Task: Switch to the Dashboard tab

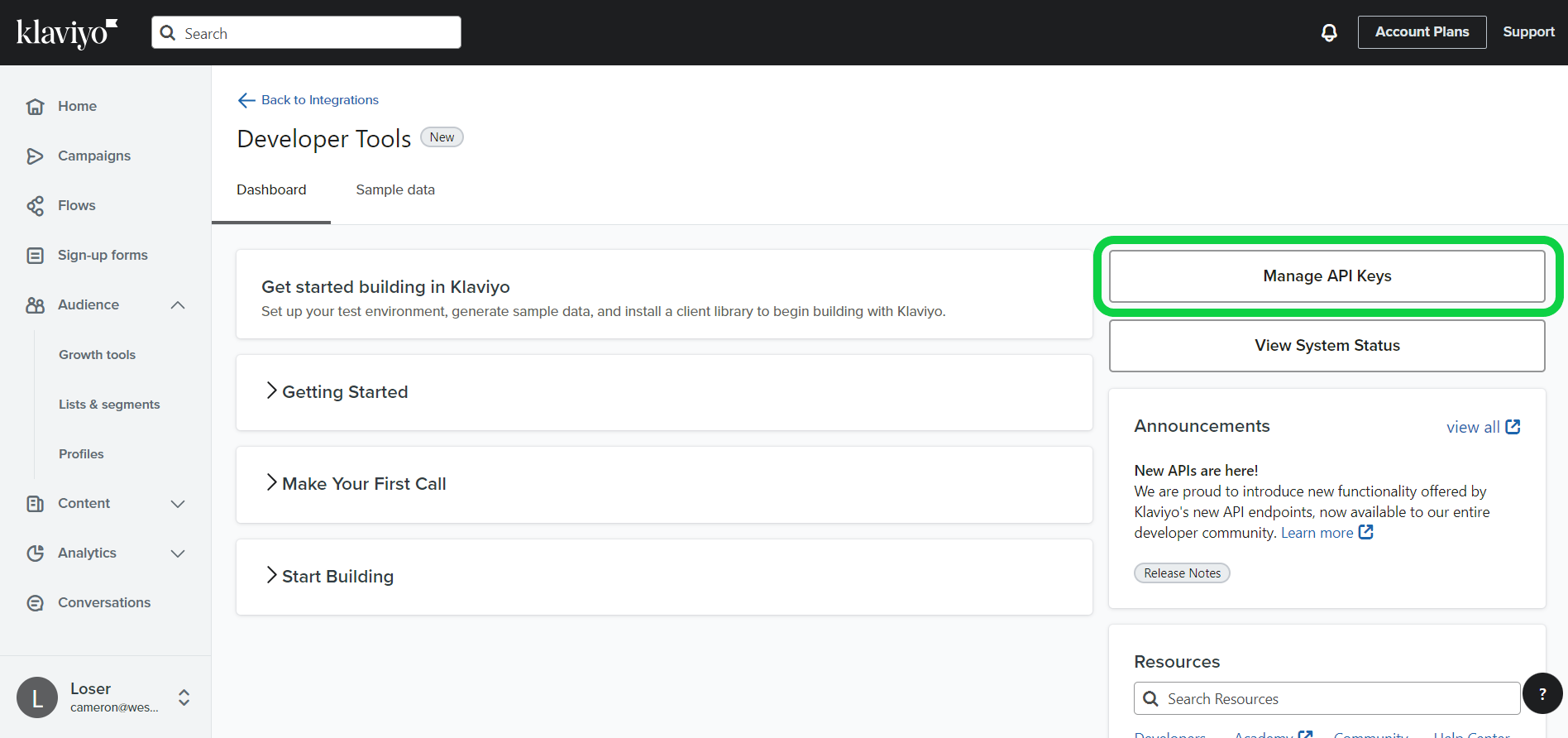Action: [271, 189]
